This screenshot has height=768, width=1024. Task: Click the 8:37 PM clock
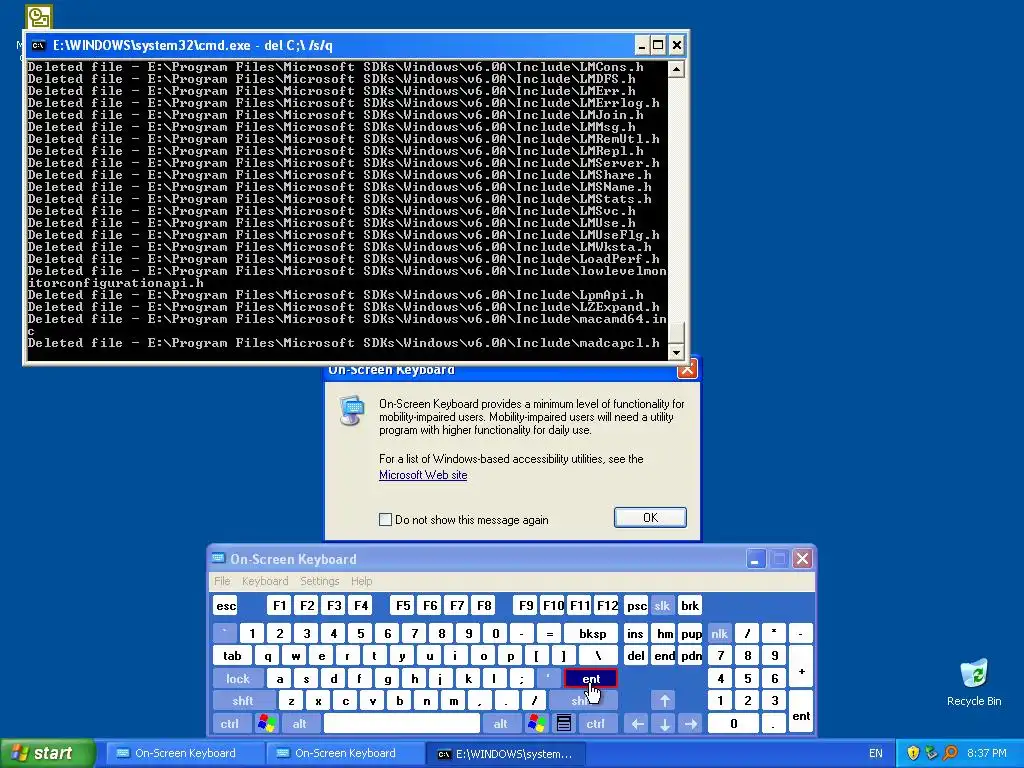986,753
